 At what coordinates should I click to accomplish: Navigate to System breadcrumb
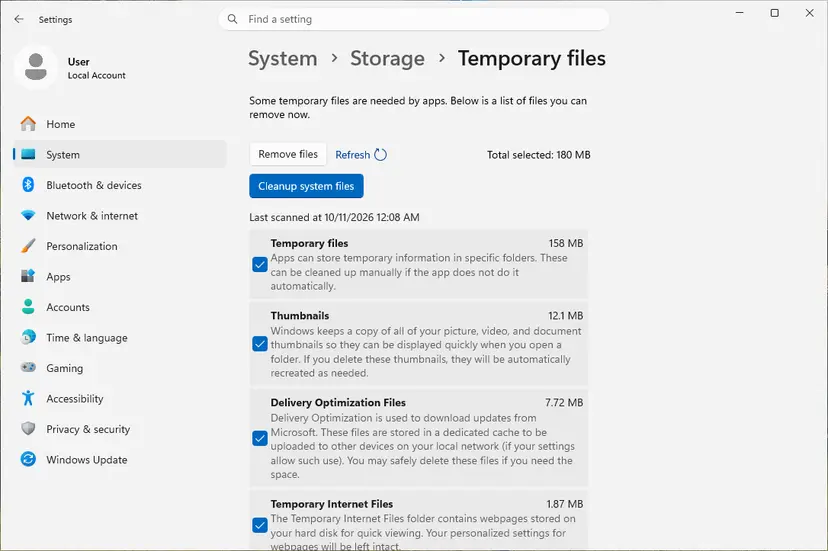[283, 58]
